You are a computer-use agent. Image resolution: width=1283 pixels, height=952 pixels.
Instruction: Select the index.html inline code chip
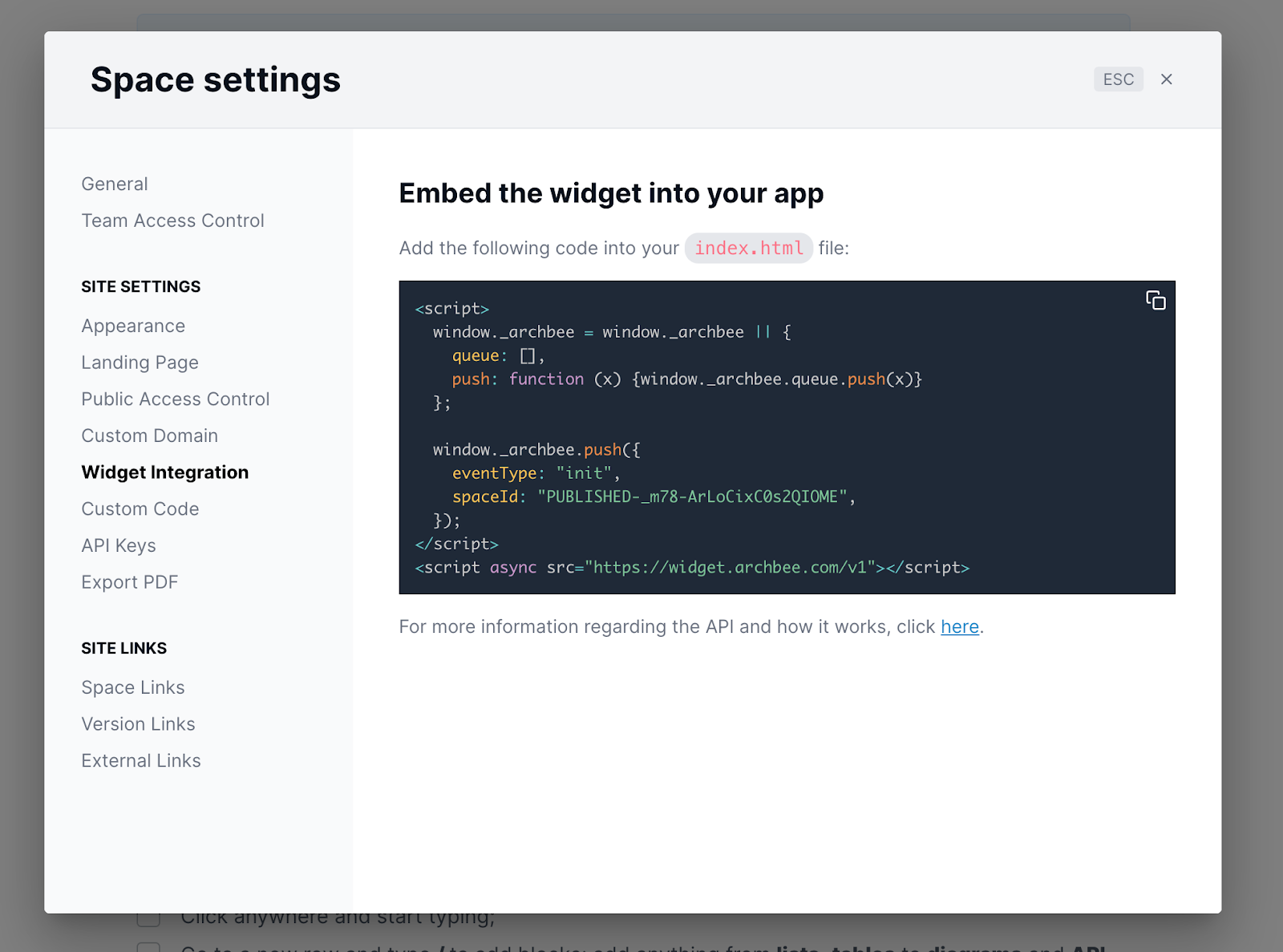(x=747, y=248)
